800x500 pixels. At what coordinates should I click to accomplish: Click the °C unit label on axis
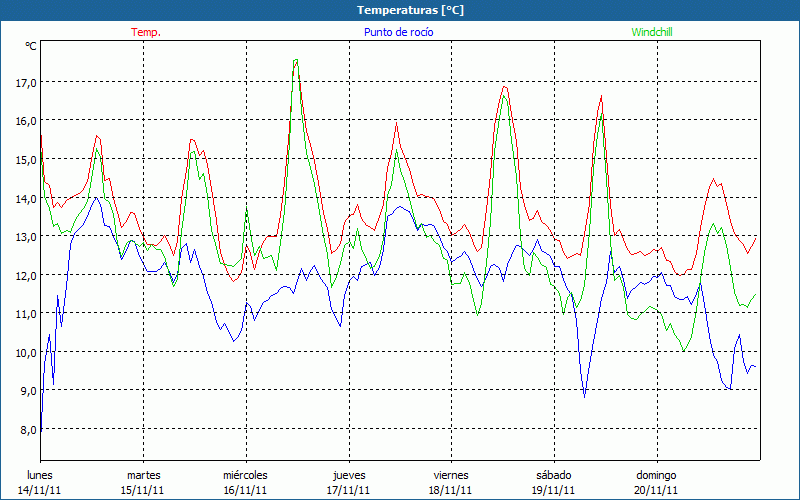click(x=31, y=46)
